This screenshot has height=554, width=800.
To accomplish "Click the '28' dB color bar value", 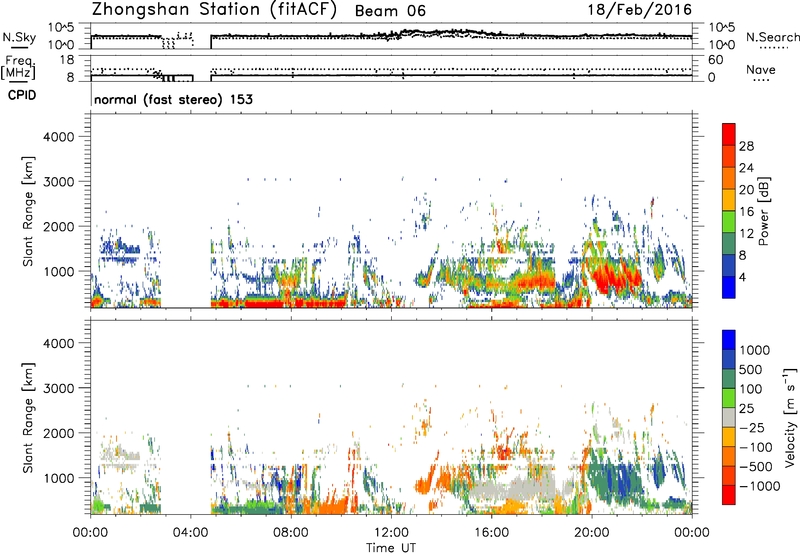I will point(746,146).
